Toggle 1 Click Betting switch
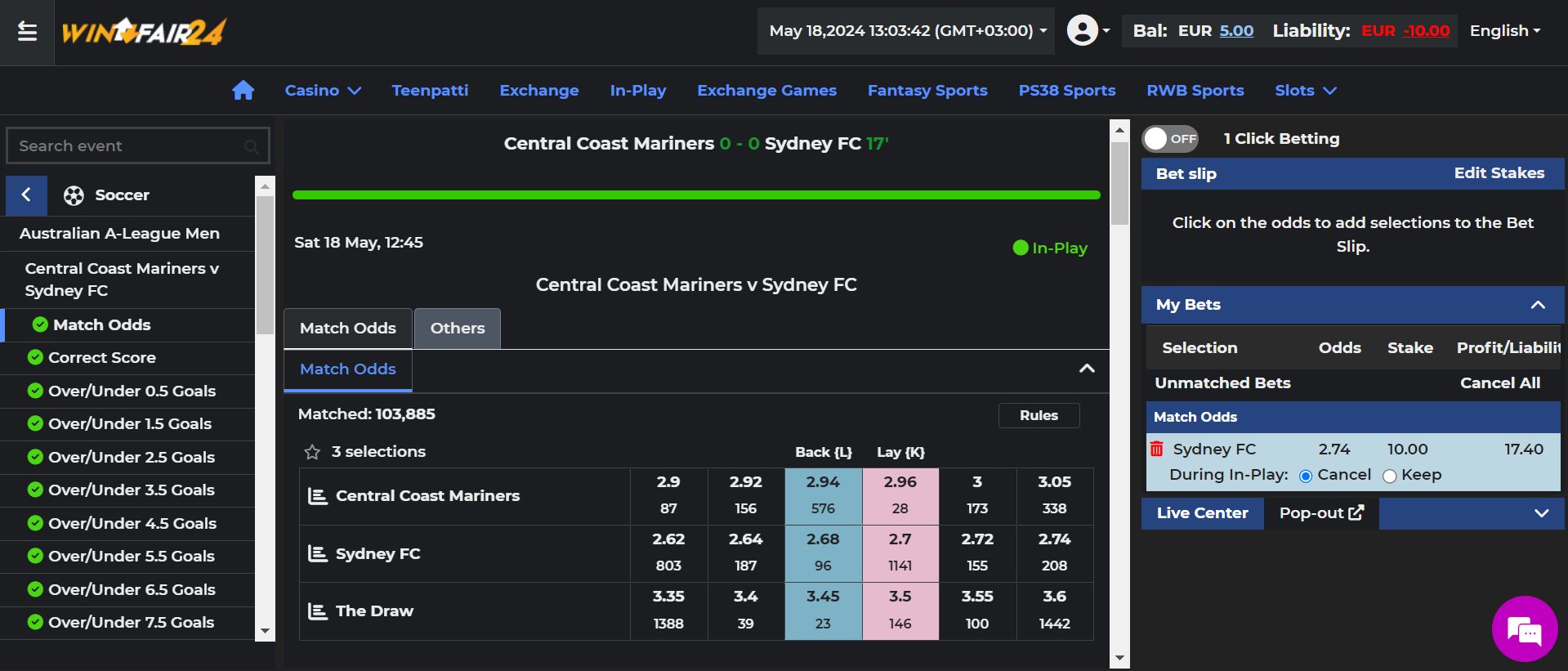 click(x=1169, y=139)
